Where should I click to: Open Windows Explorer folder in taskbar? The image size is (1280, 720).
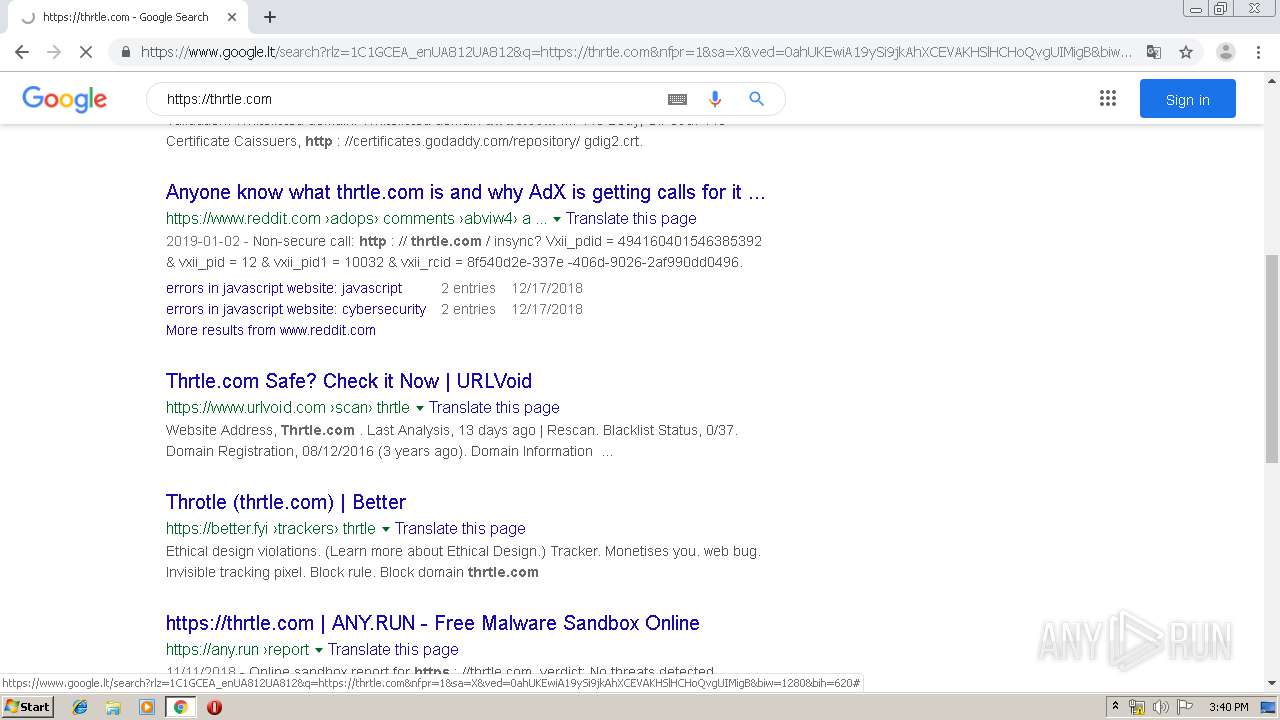[113, 707]
